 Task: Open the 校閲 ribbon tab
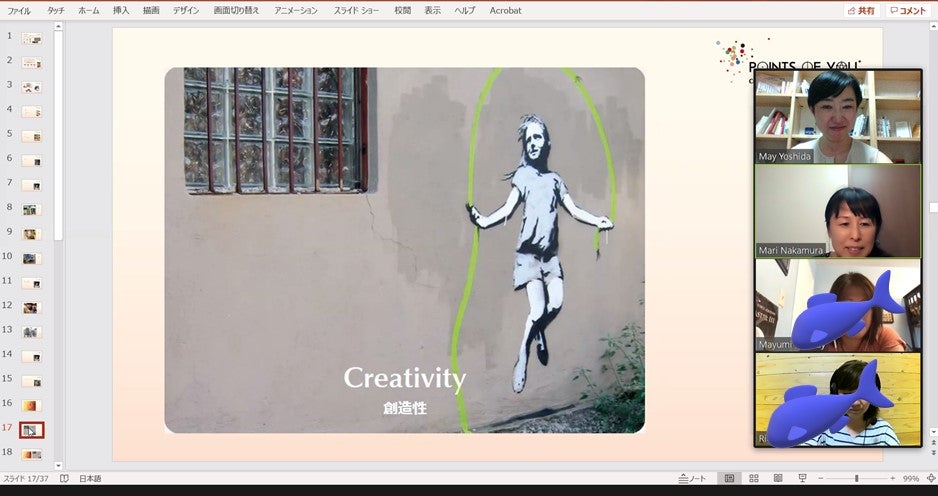403,11
